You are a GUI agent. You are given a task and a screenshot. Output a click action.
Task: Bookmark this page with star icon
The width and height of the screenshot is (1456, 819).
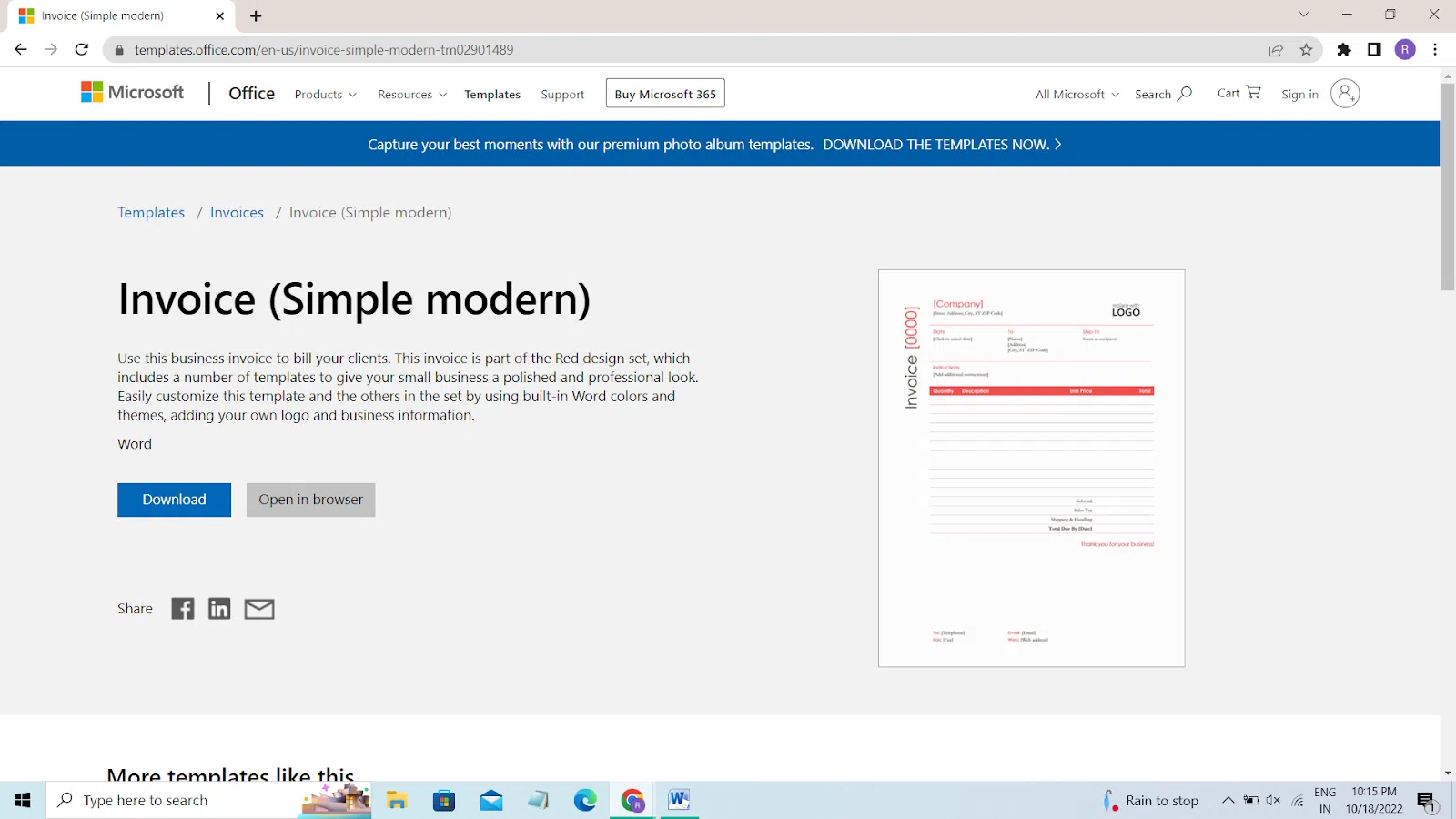[x=1307, y=50]
